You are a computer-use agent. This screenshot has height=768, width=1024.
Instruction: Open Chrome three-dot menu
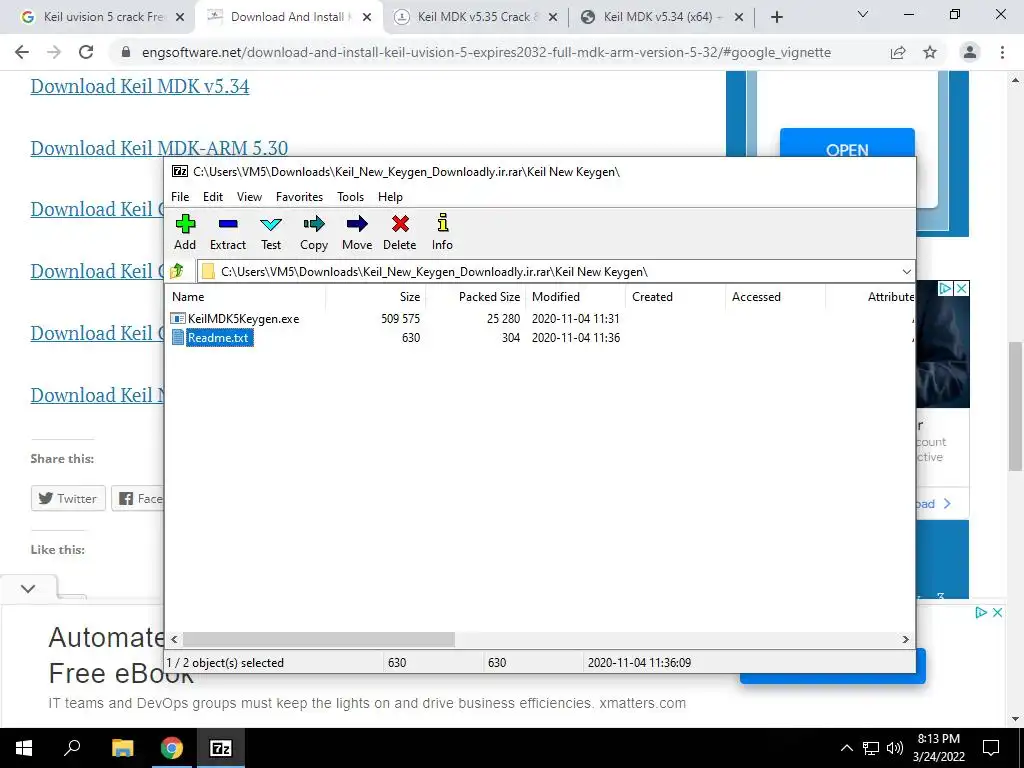[1002, 52]
